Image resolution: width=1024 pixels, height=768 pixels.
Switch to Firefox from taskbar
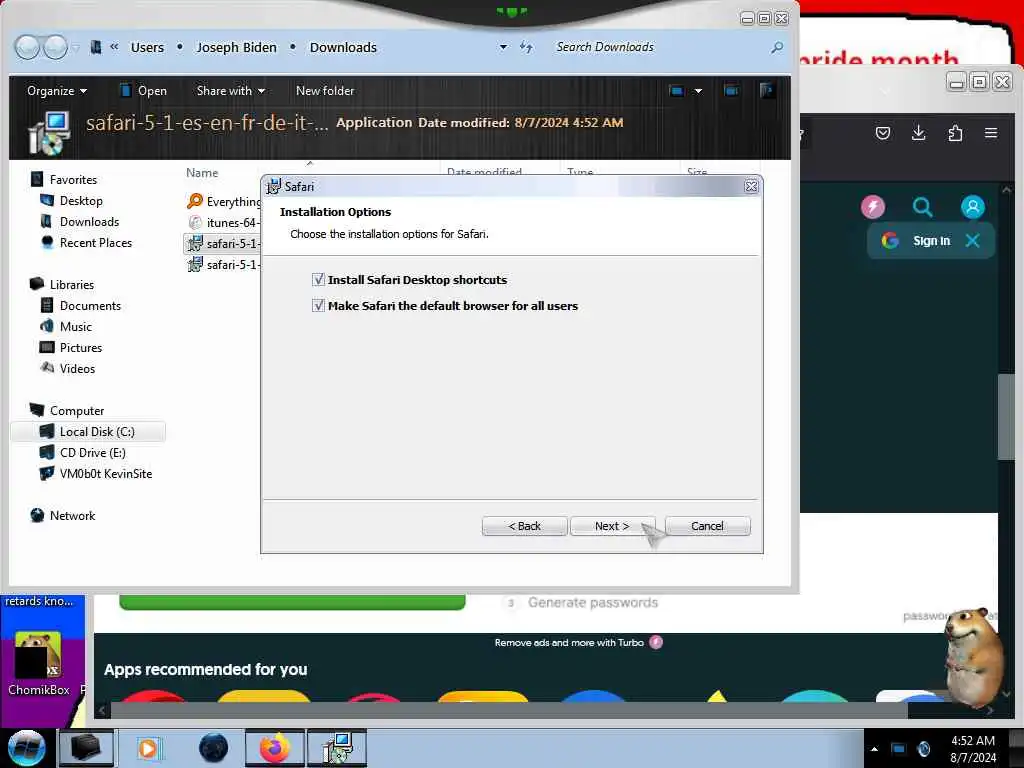tap(274, 748)
